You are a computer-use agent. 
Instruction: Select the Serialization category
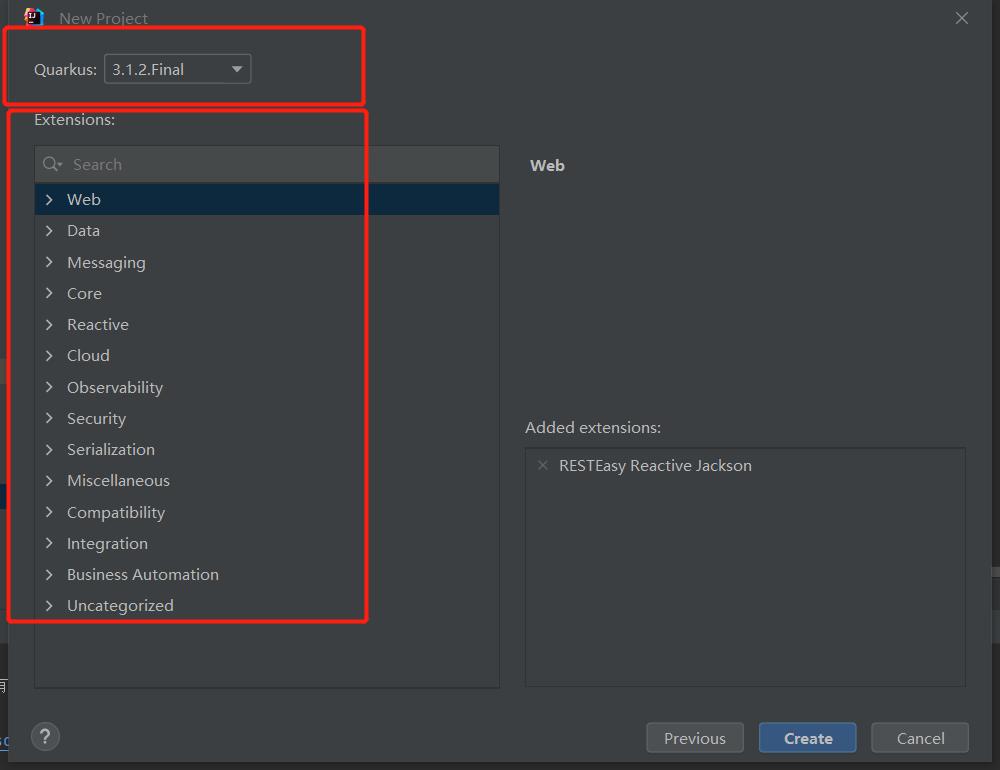click(x=110, y=449)
